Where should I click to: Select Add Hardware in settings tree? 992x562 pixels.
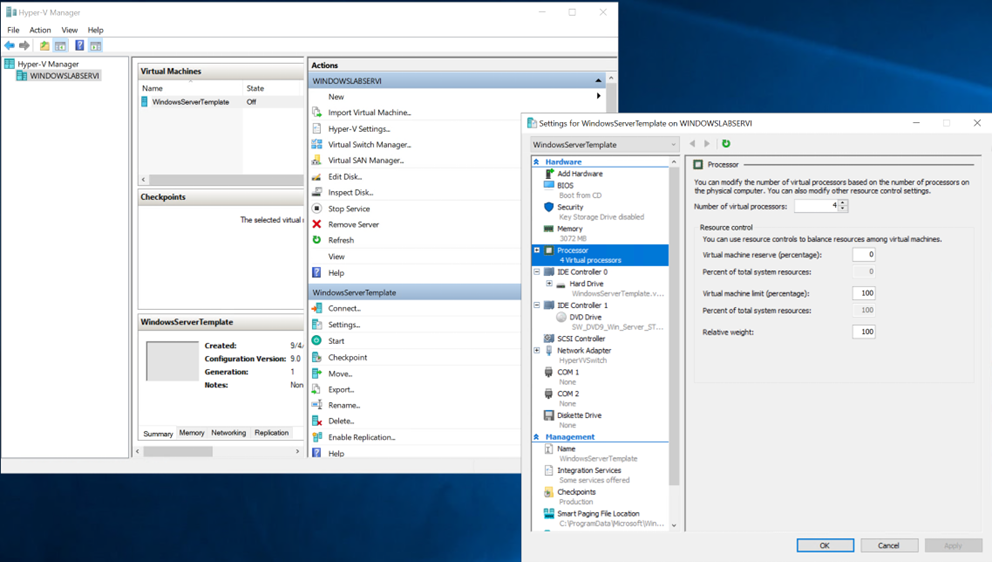580,173
